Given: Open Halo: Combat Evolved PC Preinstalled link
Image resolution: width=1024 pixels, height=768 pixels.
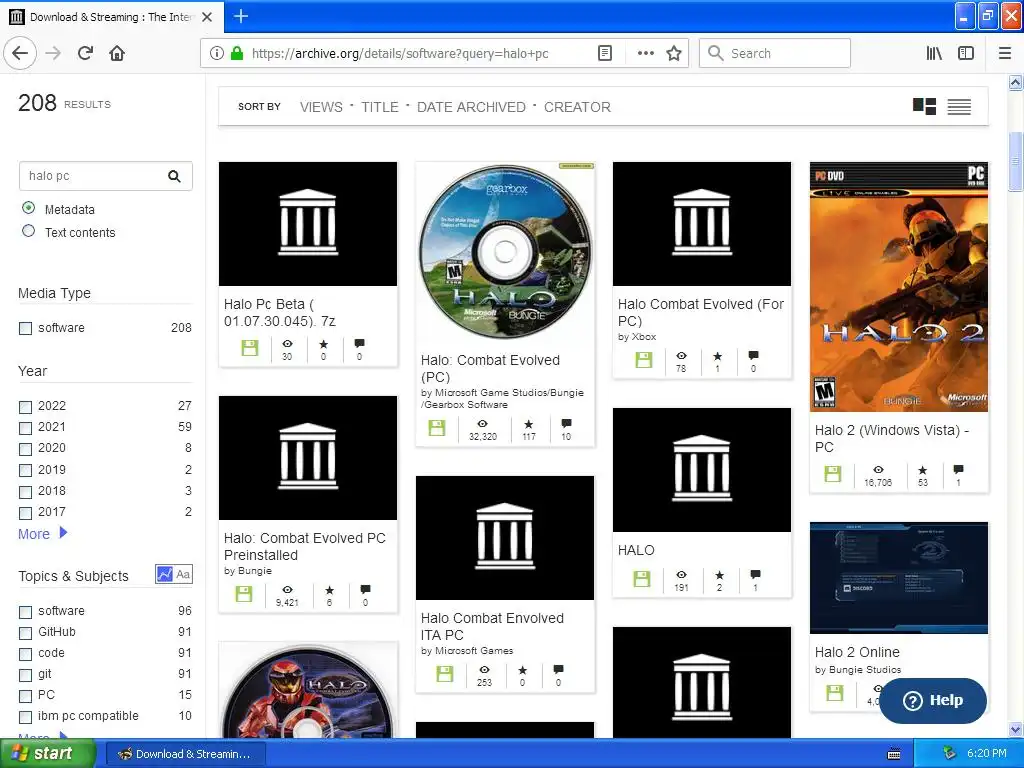Looking at the screenshot, I should (x=304, y=546).
